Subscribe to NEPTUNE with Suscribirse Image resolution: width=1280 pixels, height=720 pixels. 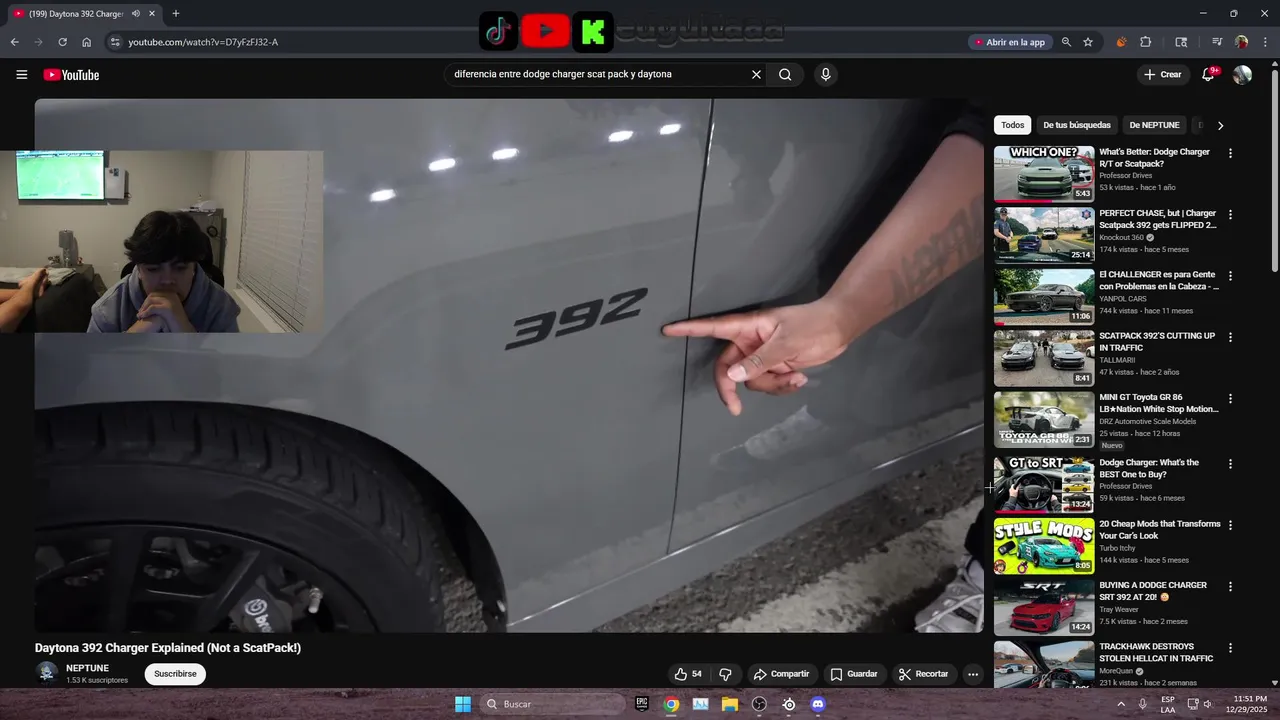click(175, 674)
